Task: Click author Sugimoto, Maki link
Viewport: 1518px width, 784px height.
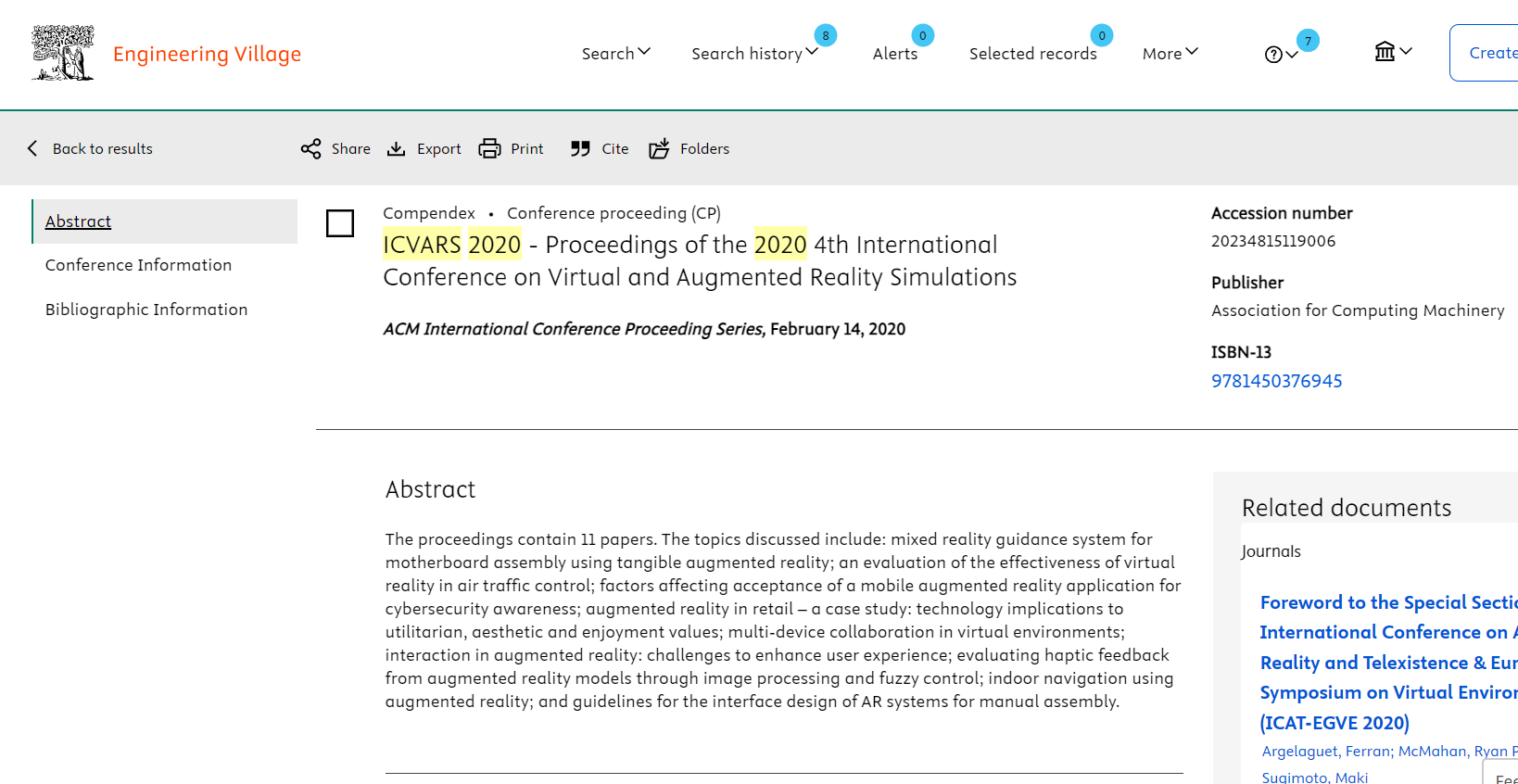Action: pos(1314,777)
